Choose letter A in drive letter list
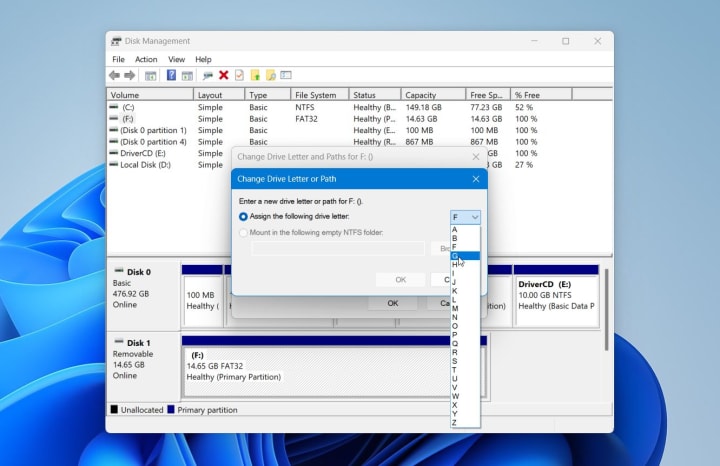 [x=465, y=230]
